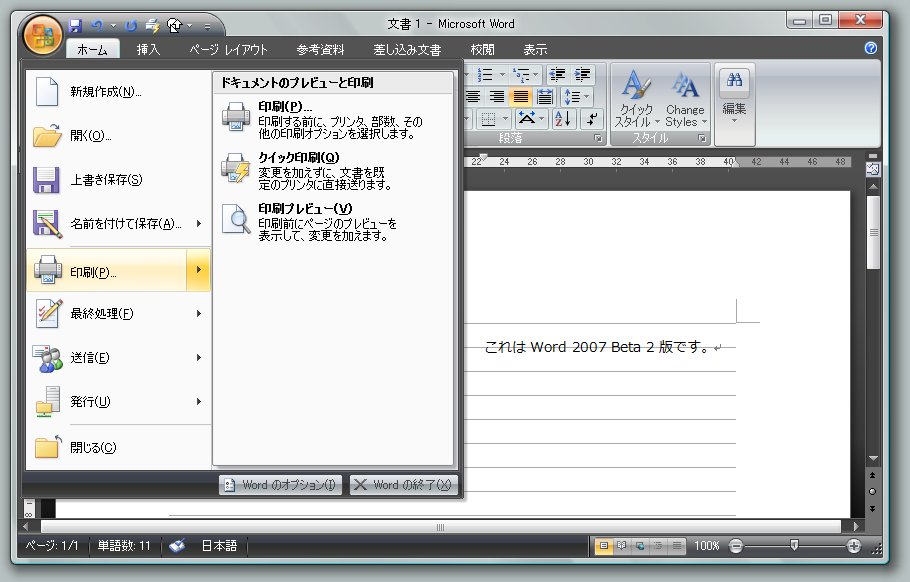Open the Undo history dropdown arrow

pyautogui.click(x=113, y=26)
